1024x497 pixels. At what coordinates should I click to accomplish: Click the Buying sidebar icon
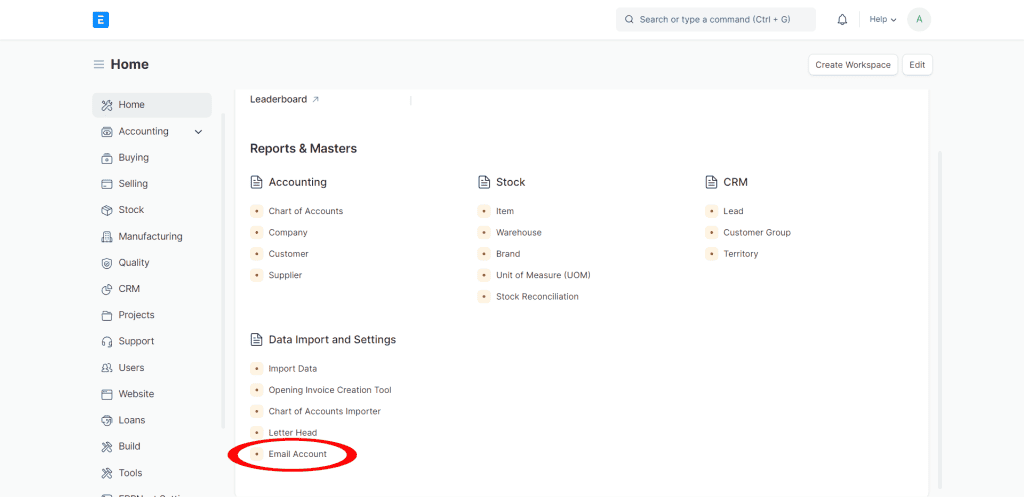(107, 158)
